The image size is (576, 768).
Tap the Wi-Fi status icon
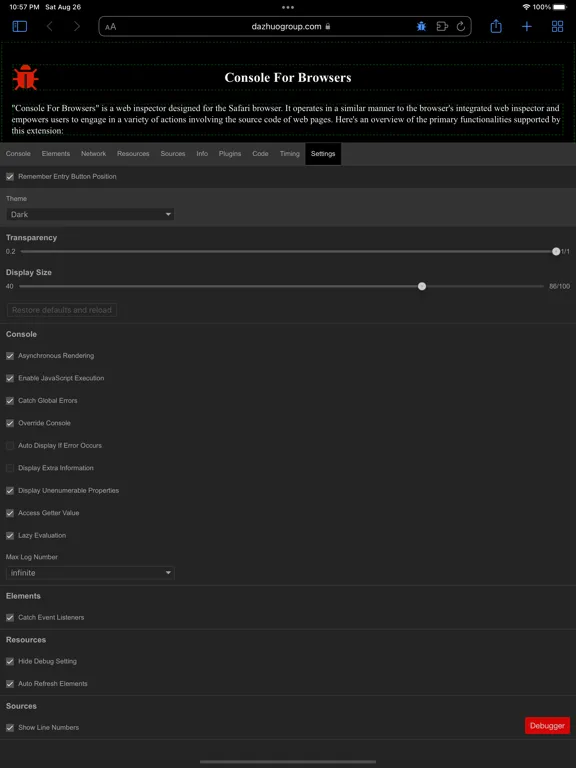click(526, 7)
